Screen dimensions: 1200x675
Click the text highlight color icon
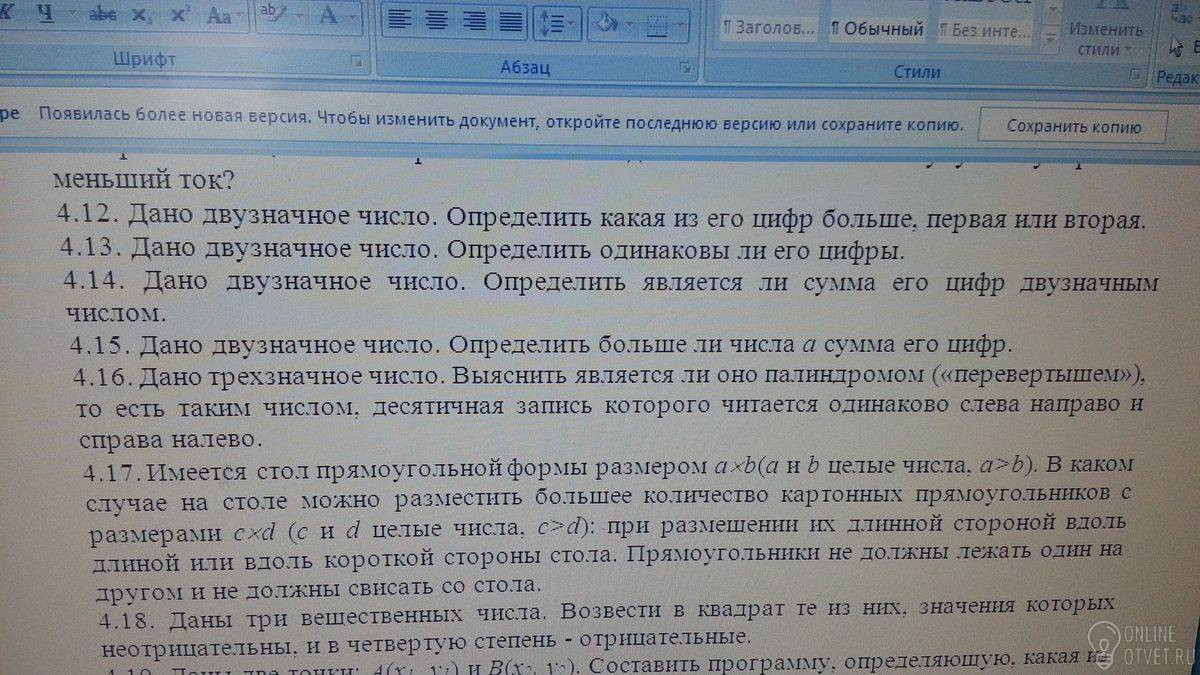click(271, 16)
